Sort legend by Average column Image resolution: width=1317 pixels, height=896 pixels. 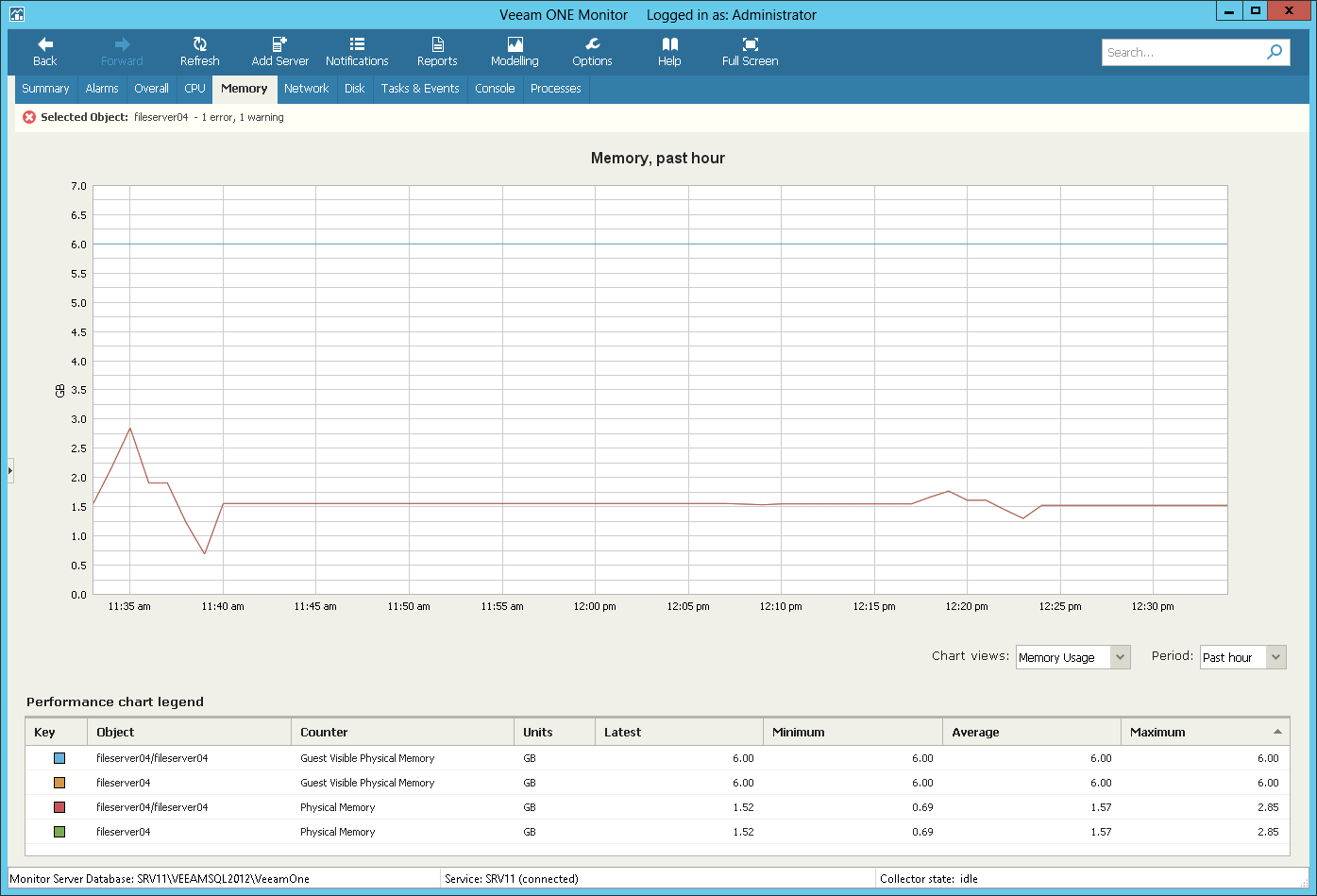1032,732
